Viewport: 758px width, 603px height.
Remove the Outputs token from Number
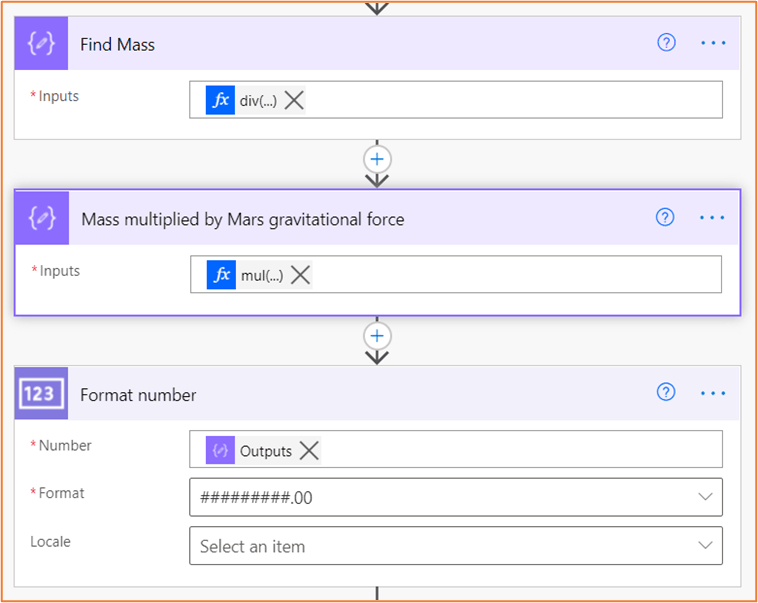pyautogui.click(x=309, y=450)
